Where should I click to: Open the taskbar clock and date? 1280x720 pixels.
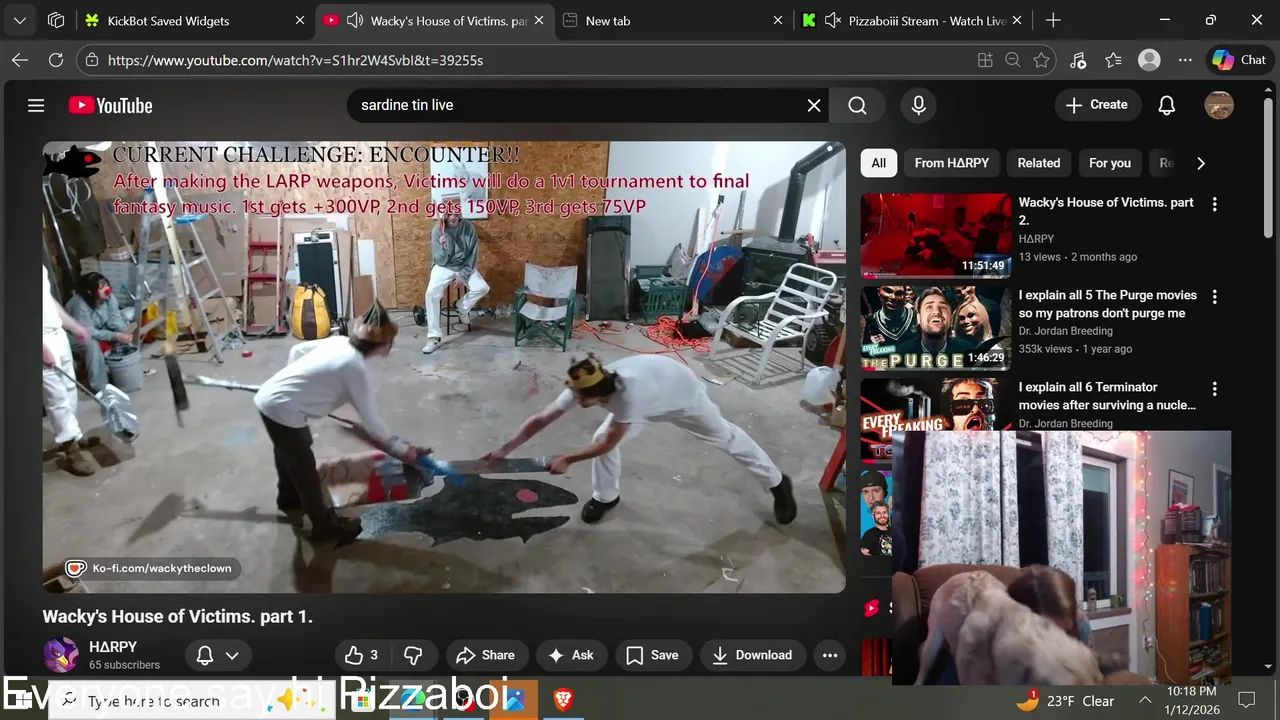[1190, 700]
